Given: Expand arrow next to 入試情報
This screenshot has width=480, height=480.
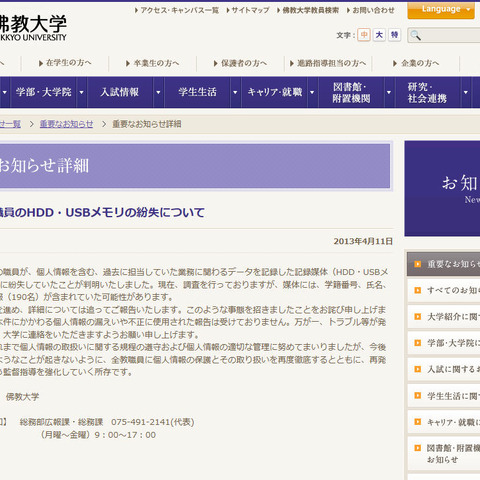Looking at the screenshot, I should click(x=158, y=92).
